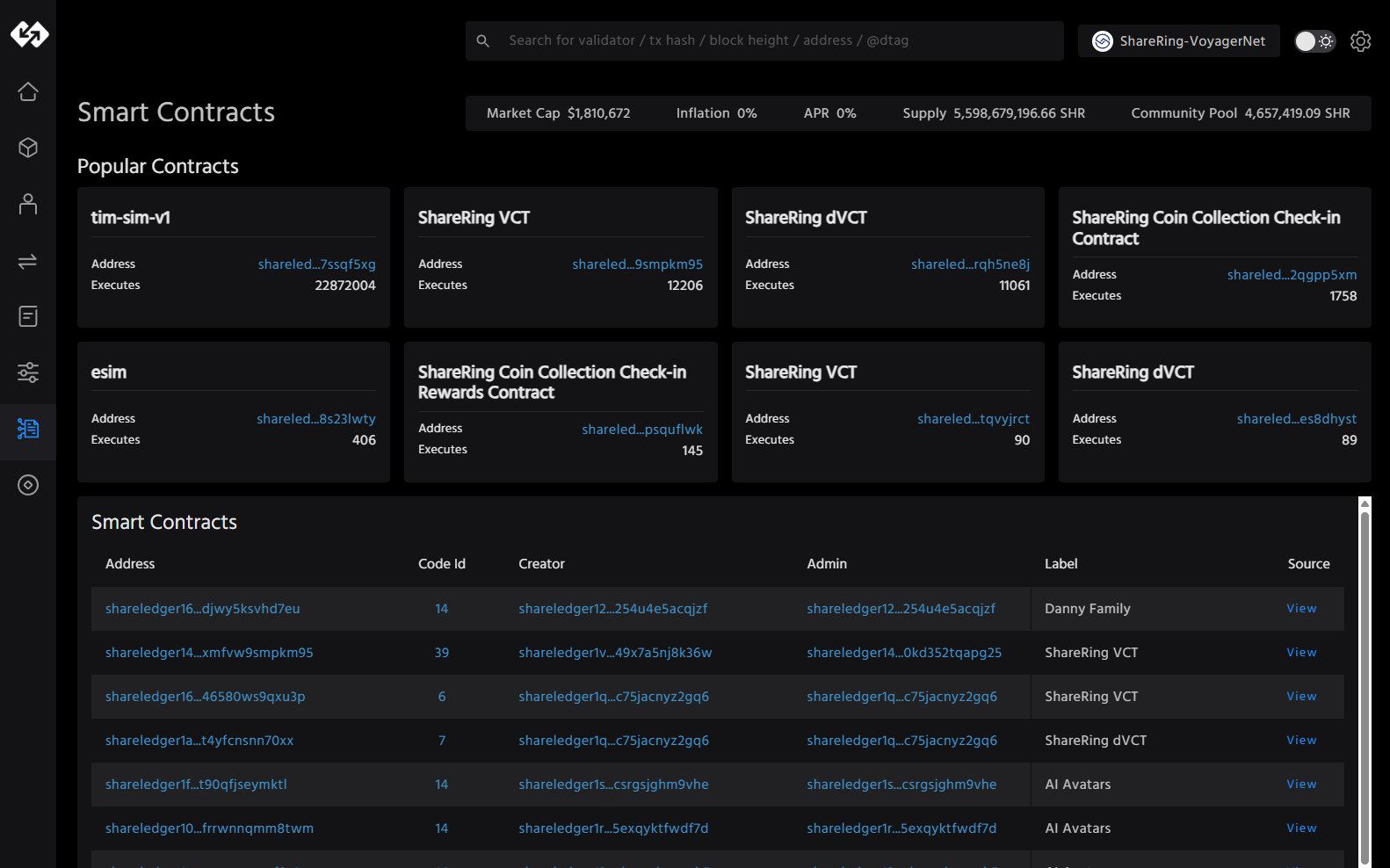Open ShareRing-VoyagerNet network selector
The height and width of the screenshot is (868, 1390).
tap(1179, 41)
